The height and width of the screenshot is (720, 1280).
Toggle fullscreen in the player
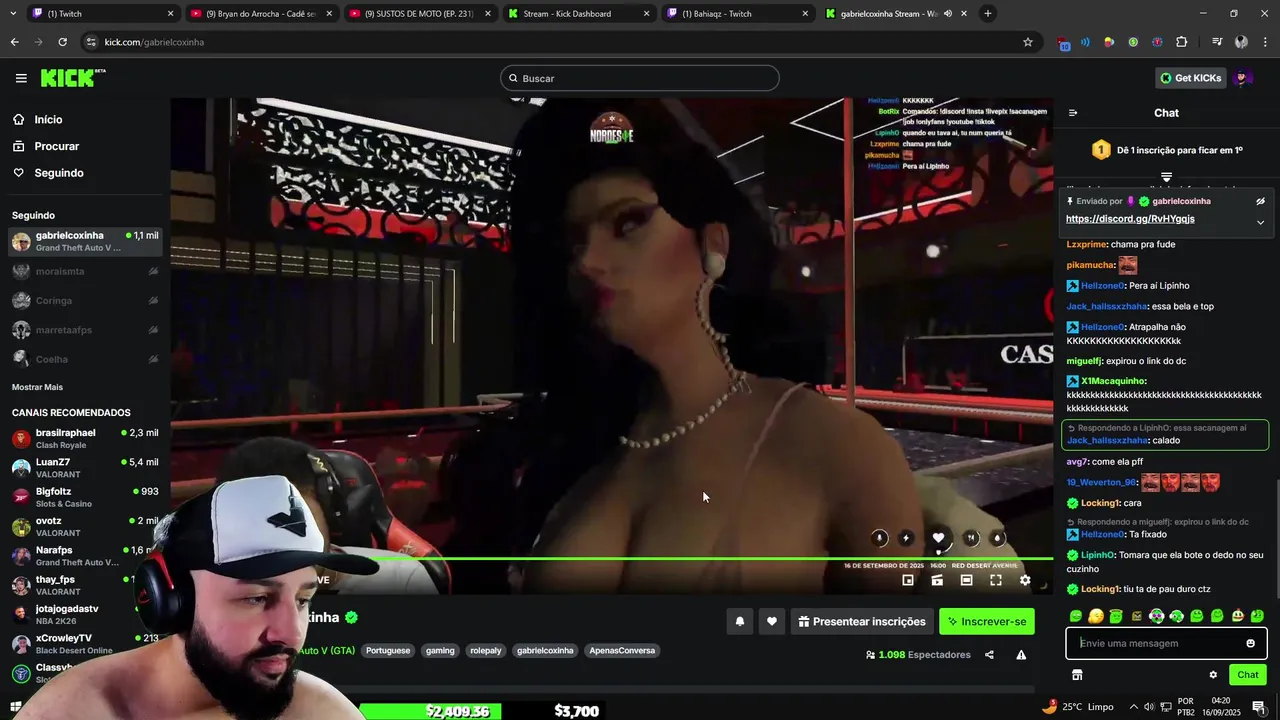click(x=996, y=580)
